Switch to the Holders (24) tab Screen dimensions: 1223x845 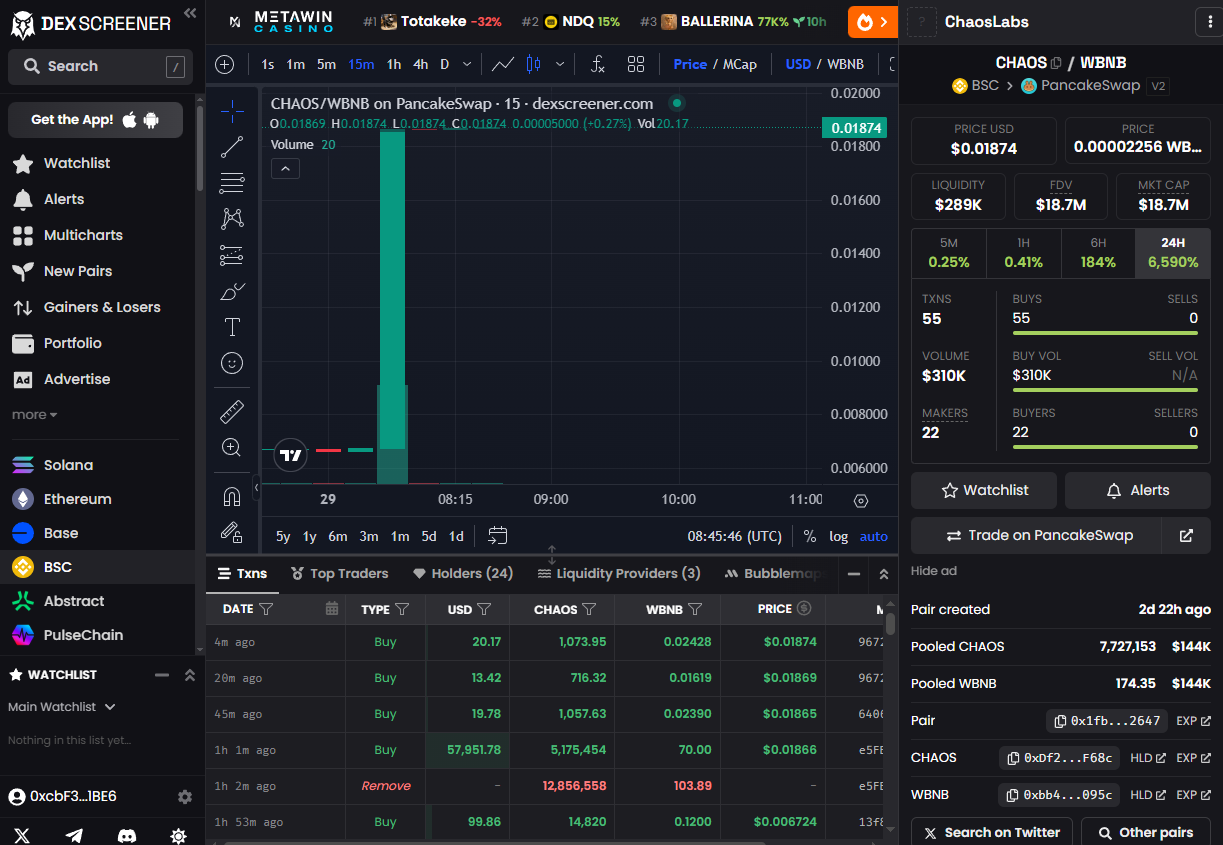(x=462, y=573)
